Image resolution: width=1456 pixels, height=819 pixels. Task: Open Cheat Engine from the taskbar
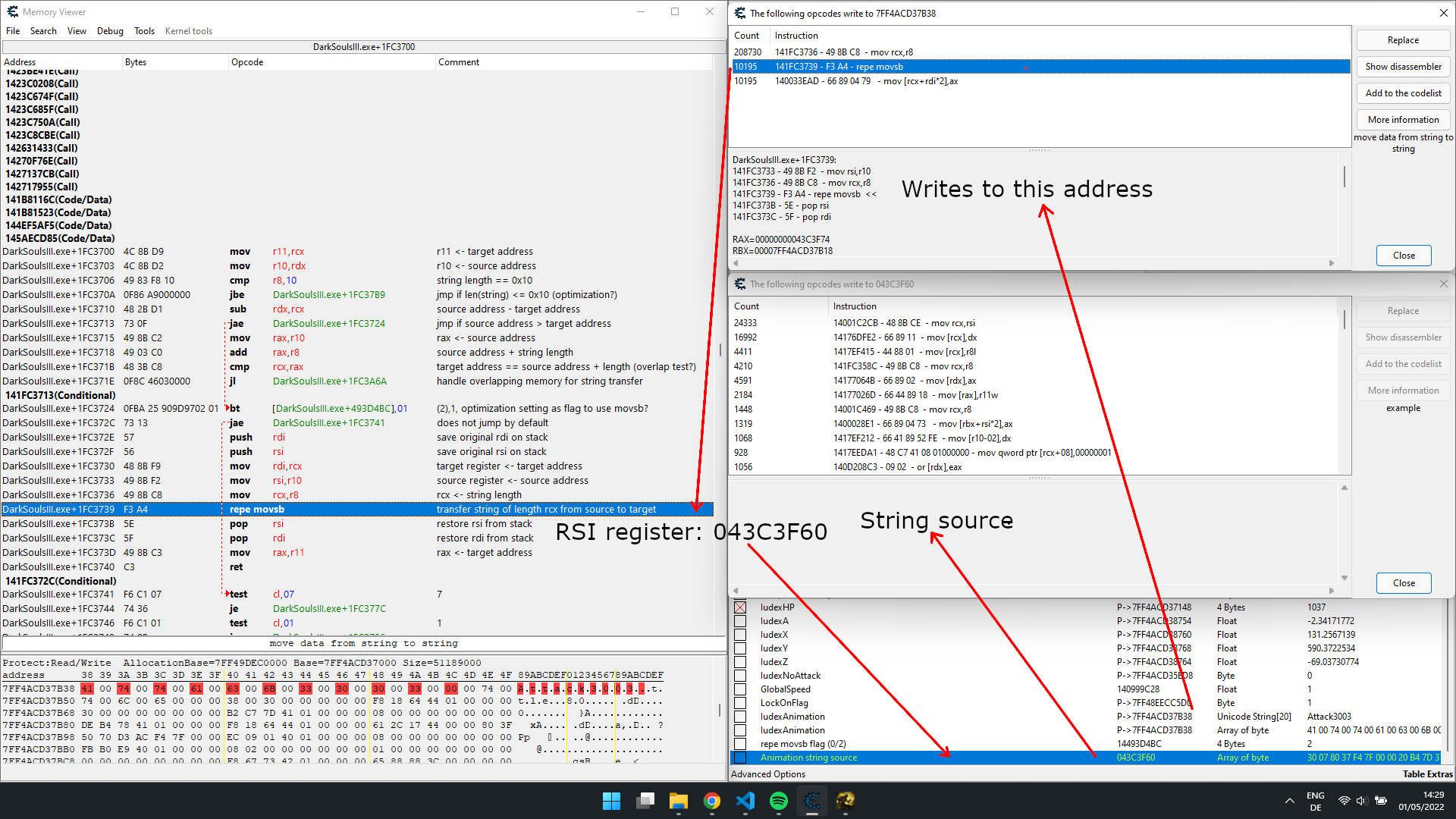[812, 801]
